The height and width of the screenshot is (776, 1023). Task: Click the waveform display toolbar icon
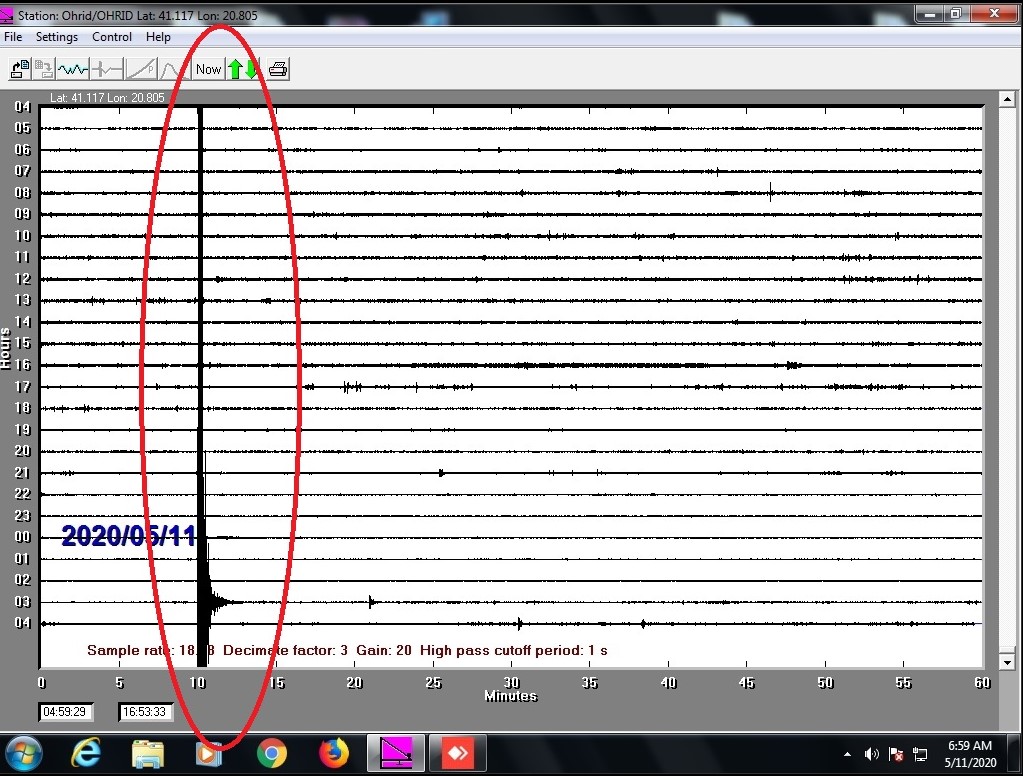[73, 69]
